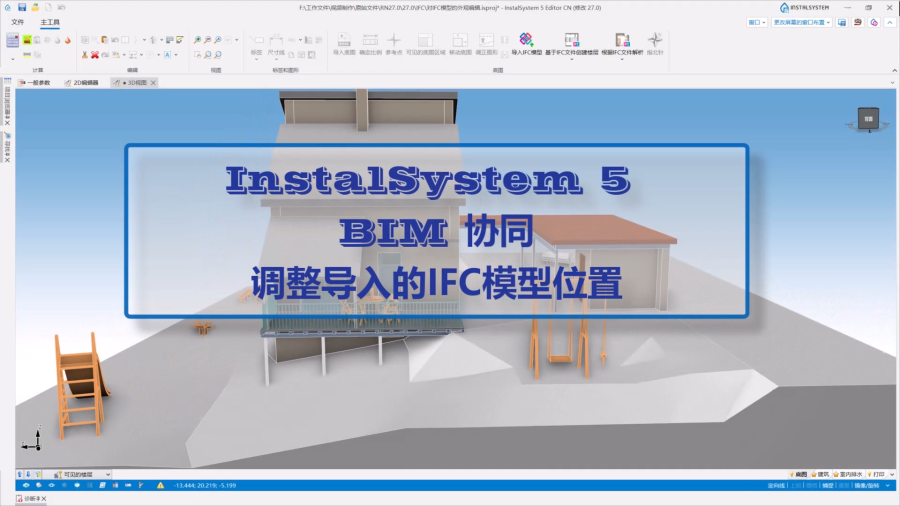
Task: Click the floor down arrow icon
Action: click(x=28, y=474)
